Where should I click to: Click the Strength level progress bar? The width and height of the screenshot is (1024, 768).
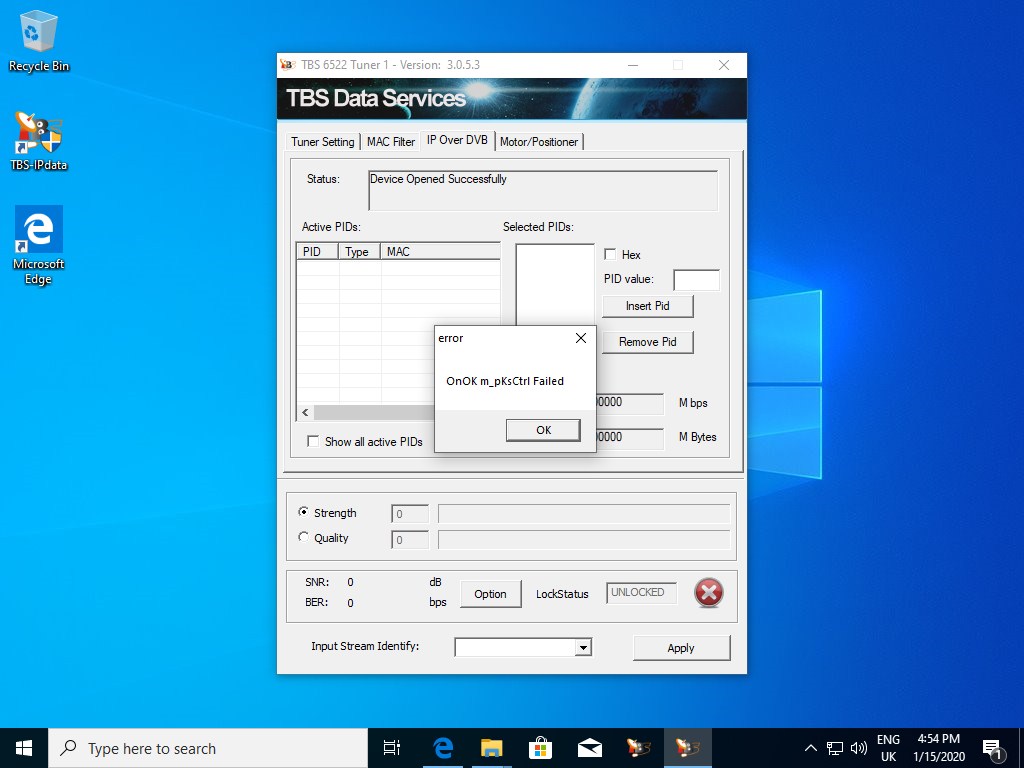(x=584, y=514)
